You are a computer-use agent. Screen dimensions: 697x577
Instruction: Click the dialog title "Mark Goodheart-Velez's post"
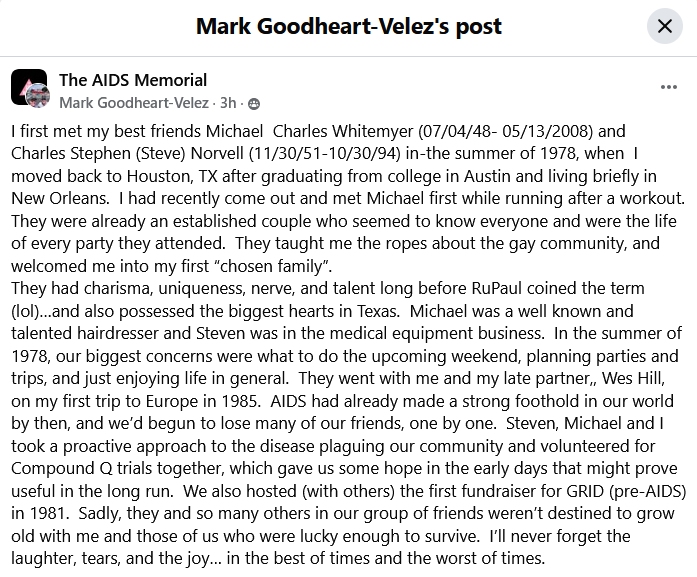pyautogui.click(x=349, y=26)
